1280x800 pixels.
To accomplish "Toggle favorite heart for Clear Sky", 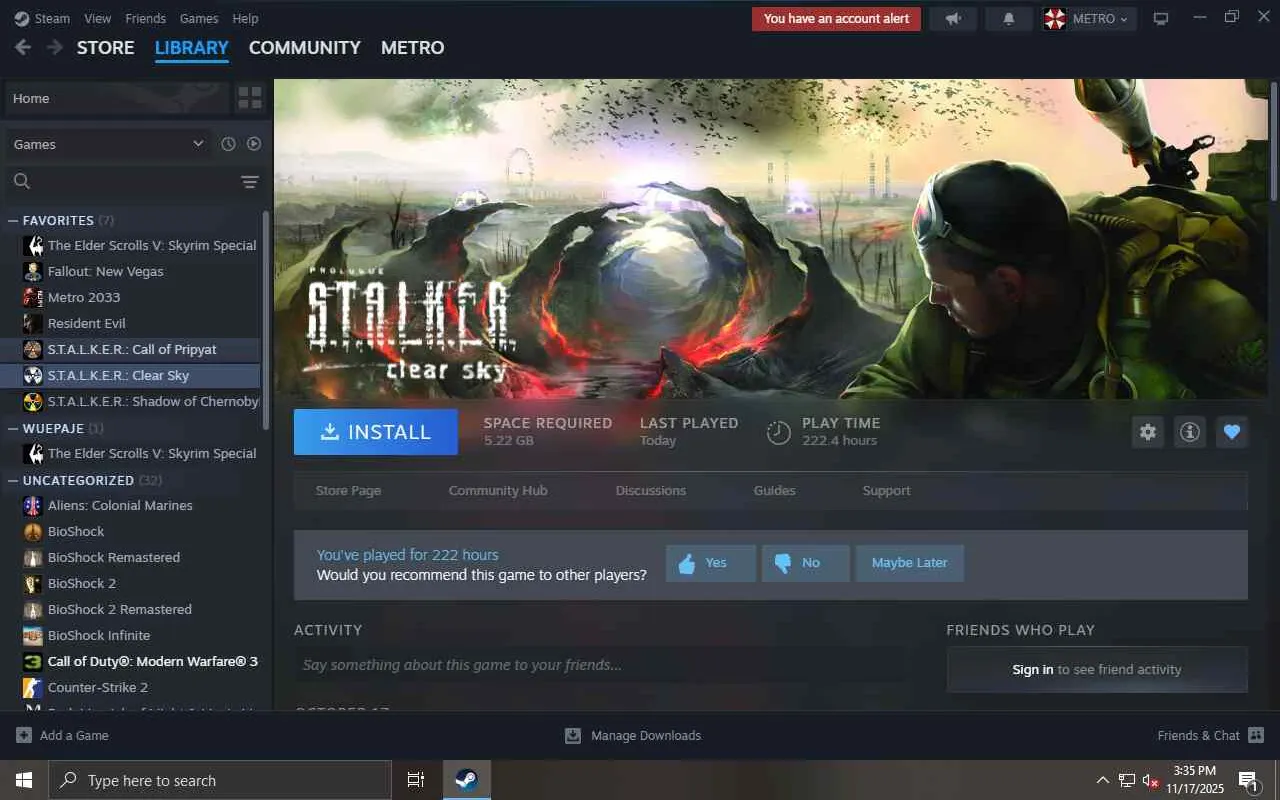I will point(1232,432).
